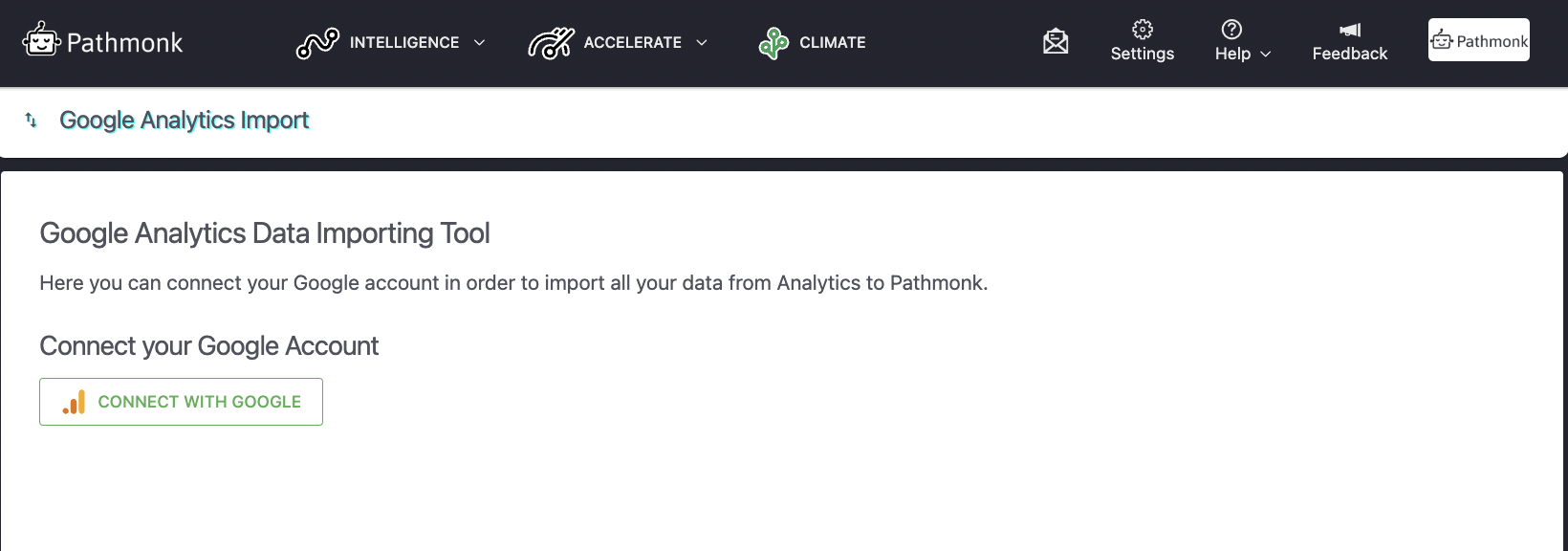Screen dimensions: 1568x551
Task: Expand the Accelerate dropdown chevron
Action: (703, 43)
